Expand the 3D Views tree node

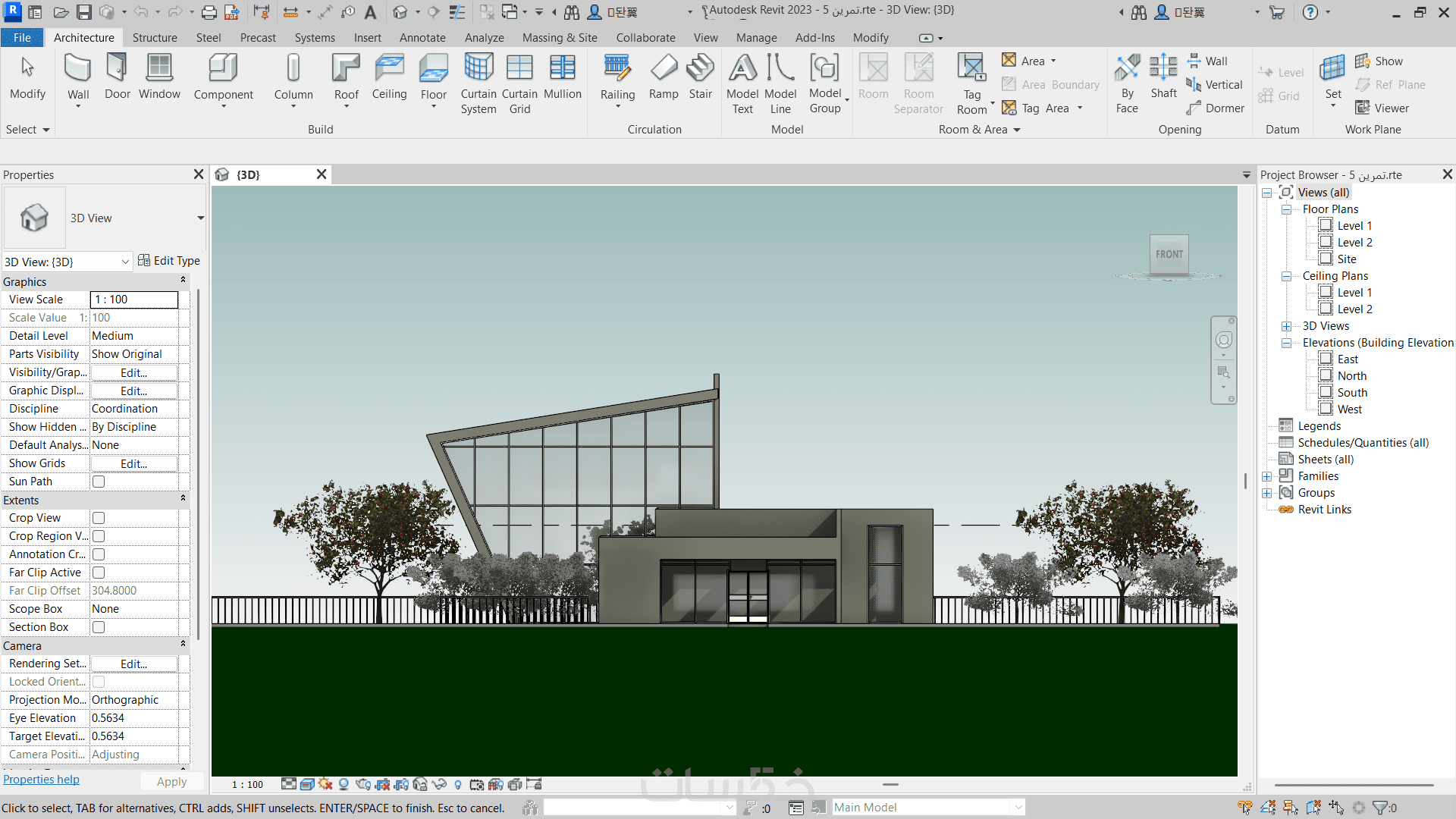(x=1287, y=326)
